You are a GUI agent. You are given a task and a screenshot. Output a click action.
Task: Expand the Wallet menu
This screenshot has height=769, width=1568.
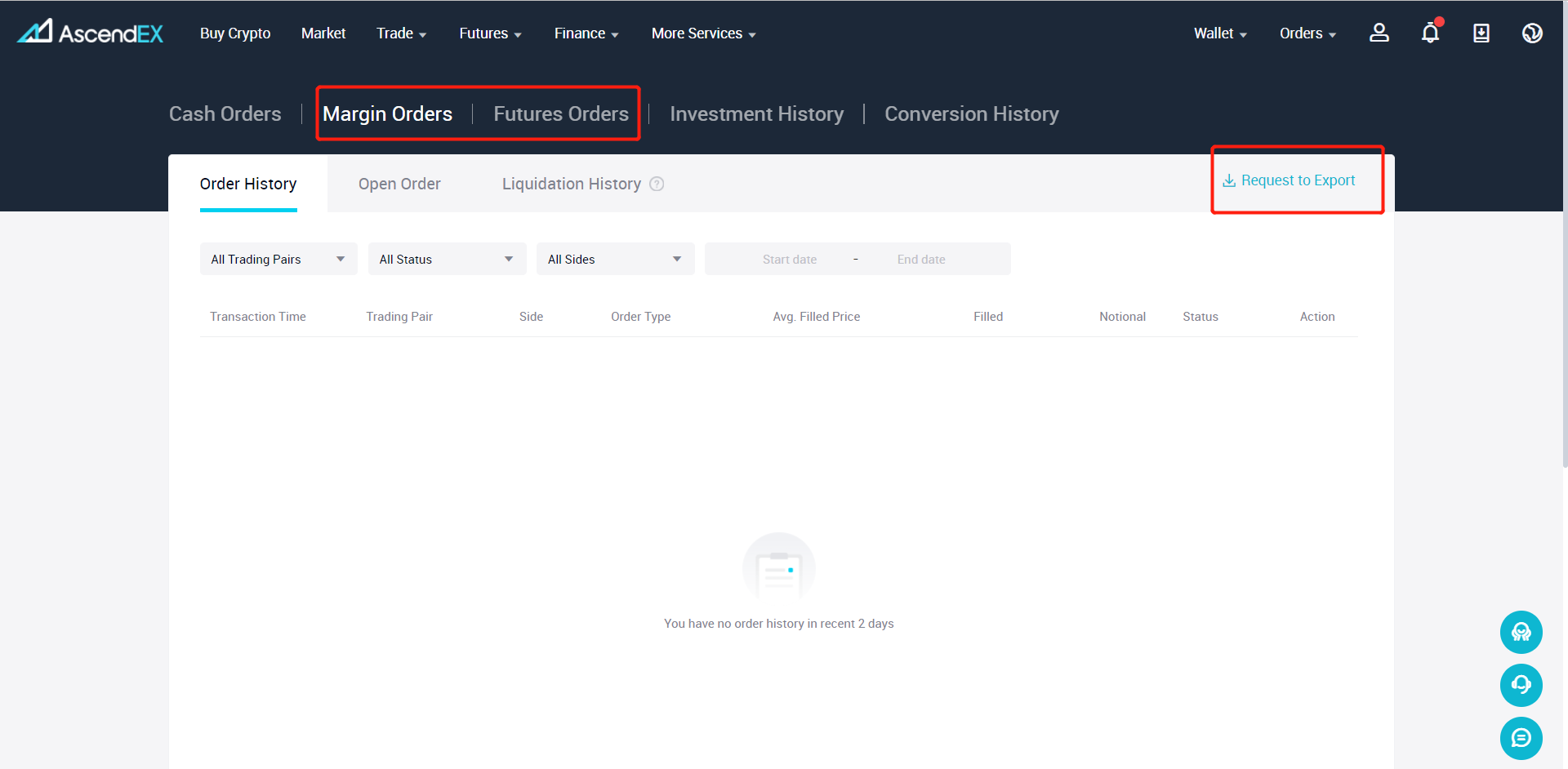coord(1220,33)
